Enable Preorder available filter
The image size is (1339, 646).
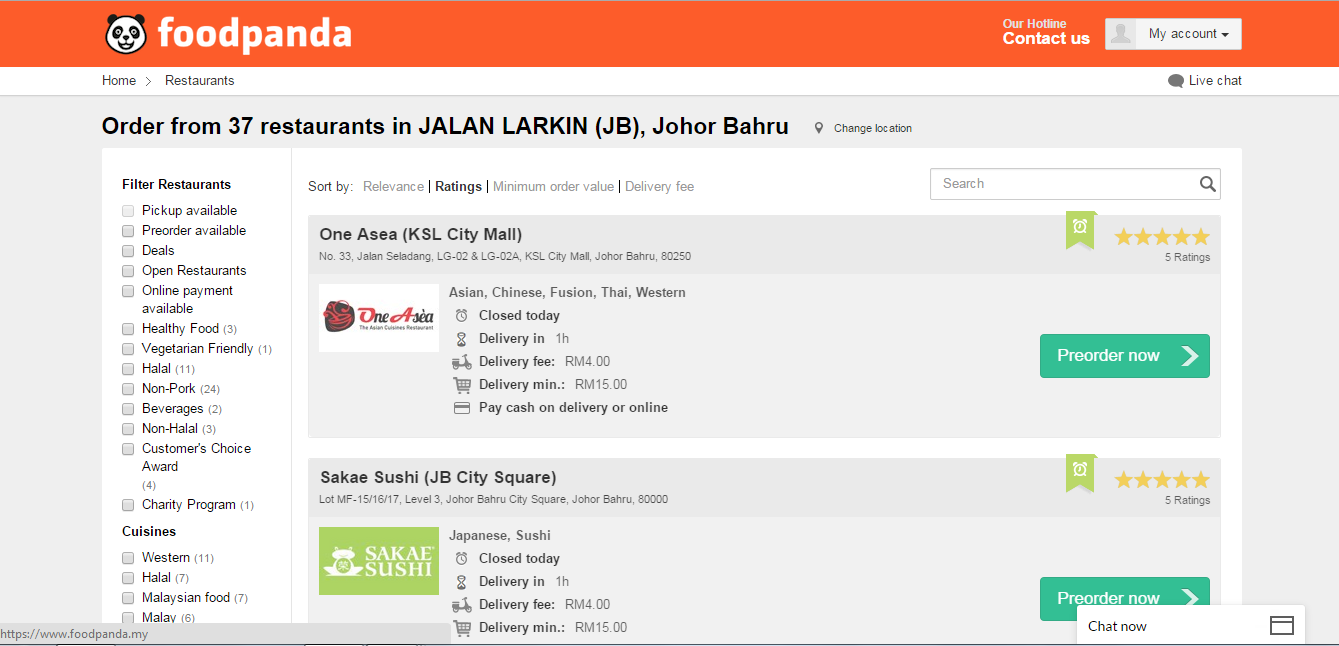coord(128,231)
